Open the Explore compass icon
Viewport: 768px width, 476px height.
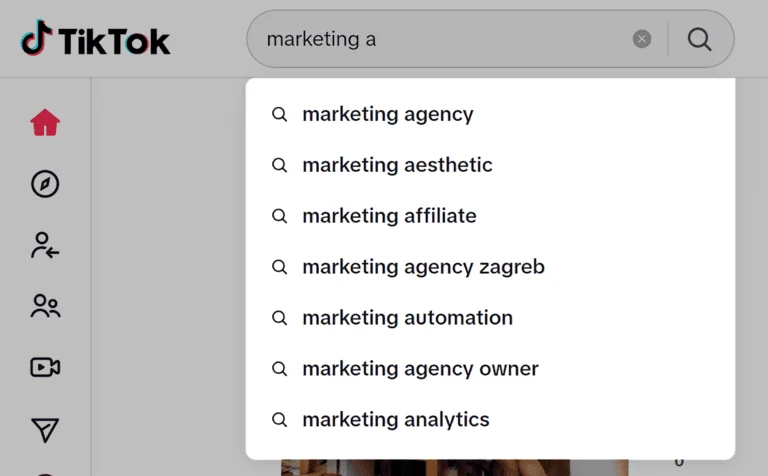(x=45, y=184)
